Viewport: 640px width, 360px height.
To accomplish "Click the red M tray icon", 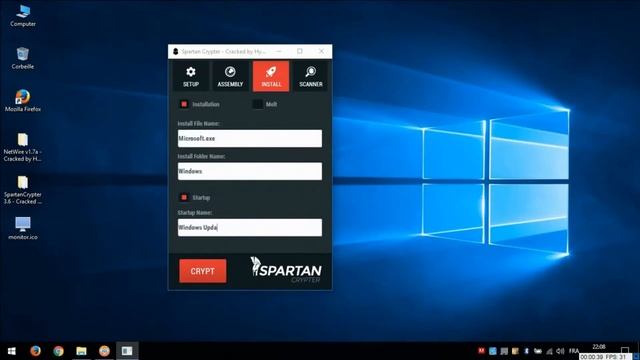I will pos(482,351).
